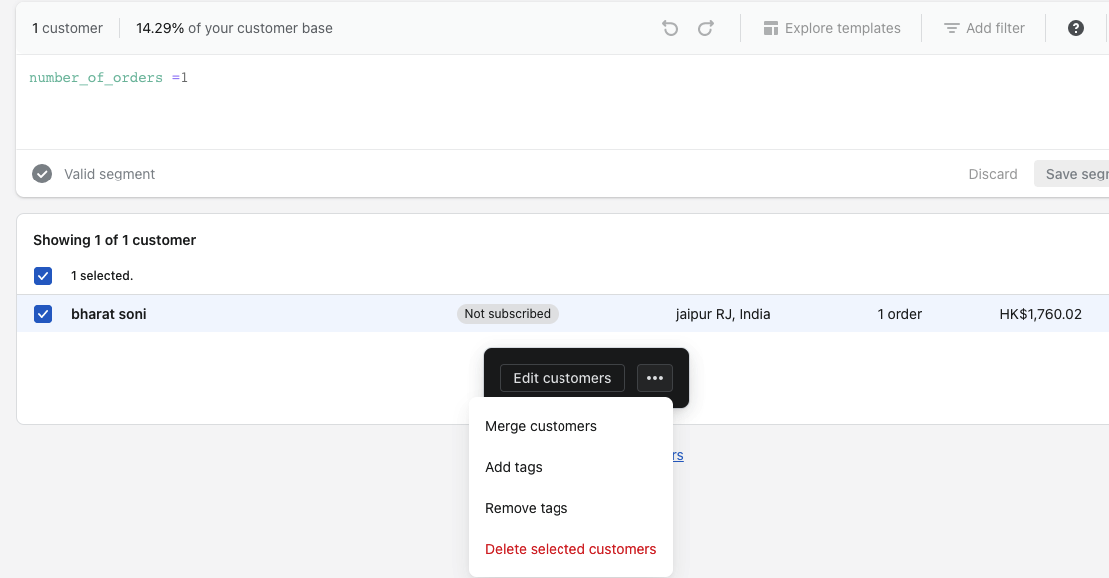Click the redo arrow icon
Image resolution: width=1109 pixels, height=578 pixels.
click(x=706, y=28)
